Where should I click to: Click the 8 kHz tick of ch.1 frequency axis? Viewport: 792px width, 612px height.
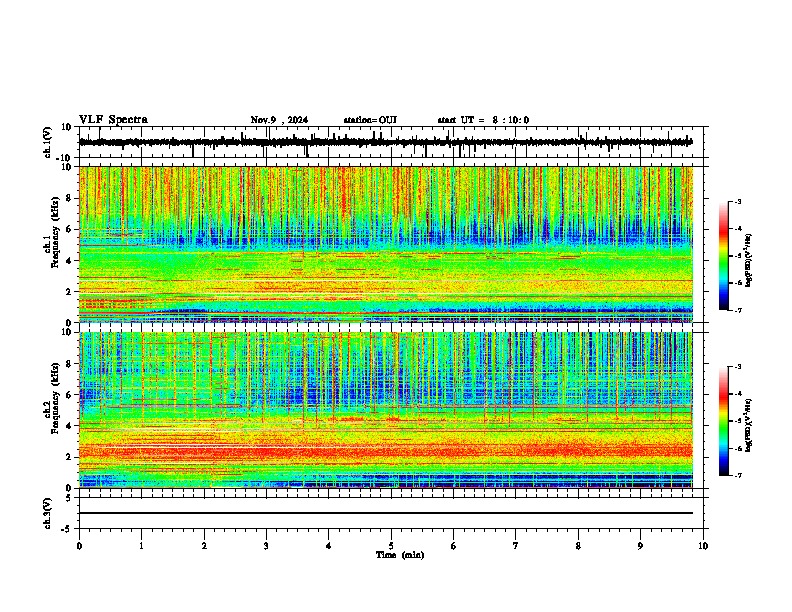[70, 198]
